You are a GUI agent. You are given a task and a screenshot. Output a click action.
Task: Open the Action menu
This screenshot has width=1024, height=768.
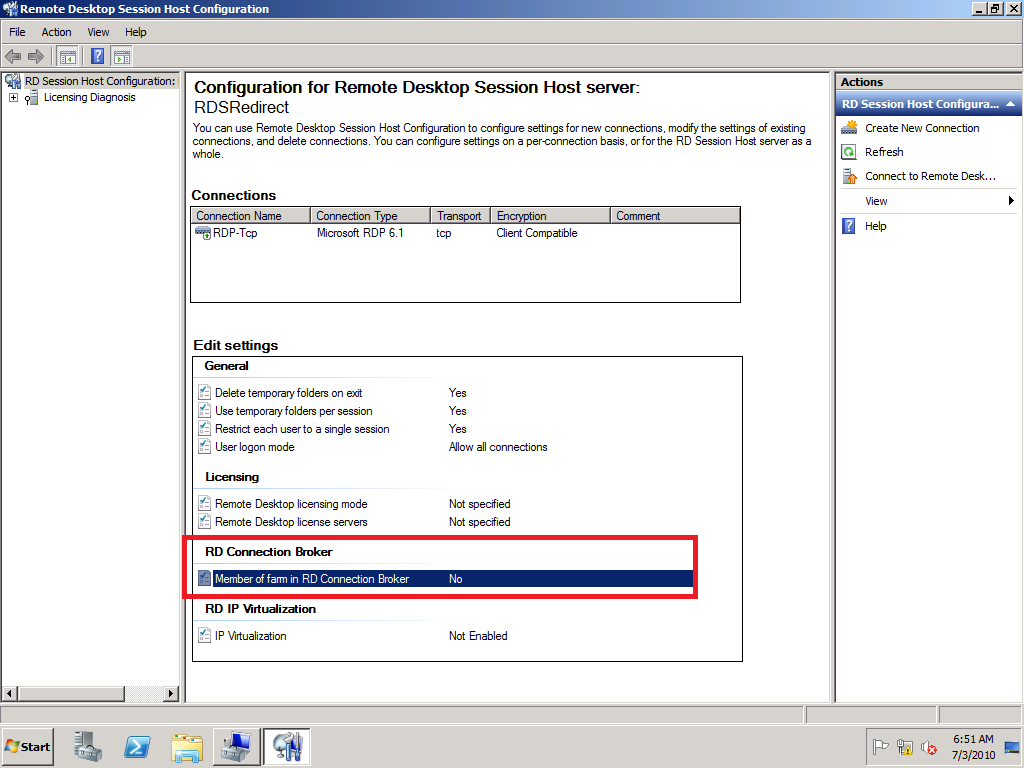(56, 32)
